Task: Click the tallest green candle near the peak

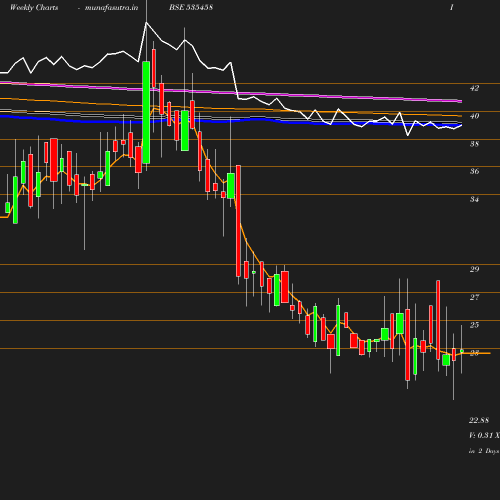Action: click(x=146, y=112)
